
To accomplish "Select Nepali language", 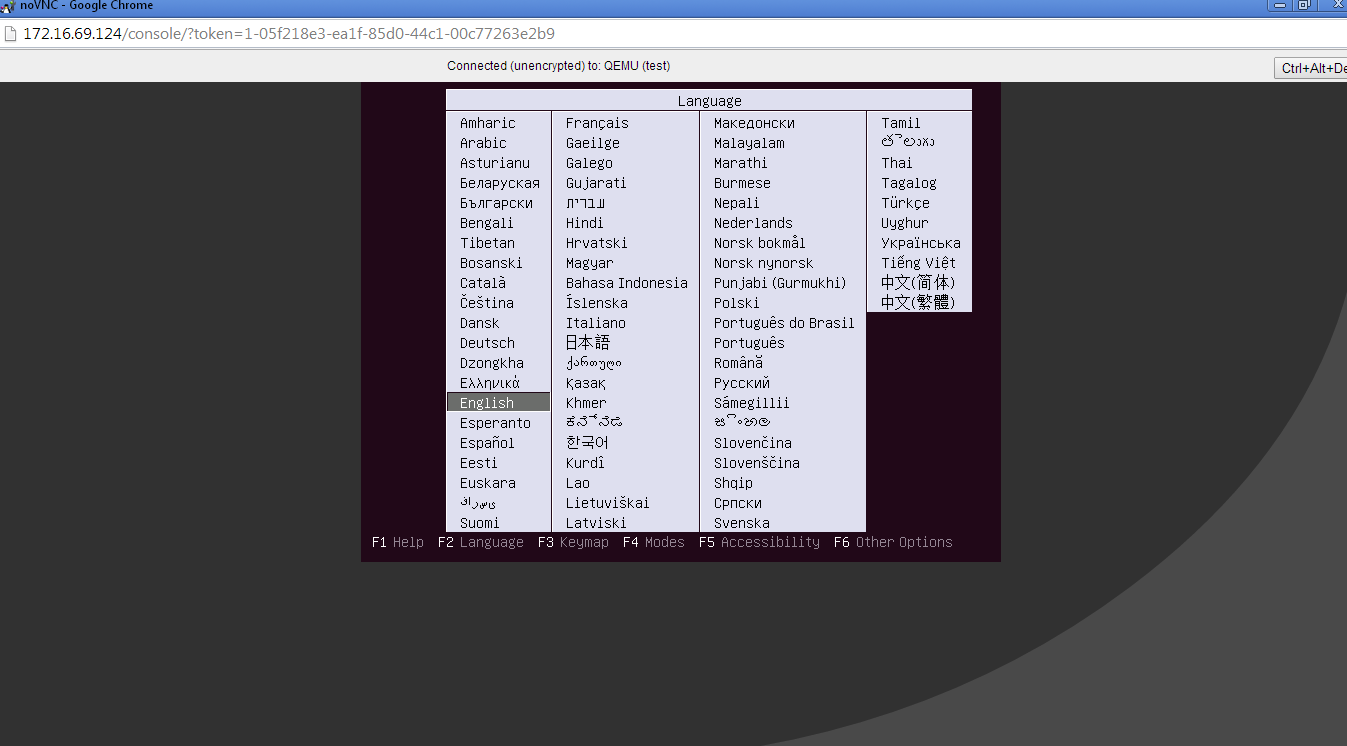I will (737, 203).
